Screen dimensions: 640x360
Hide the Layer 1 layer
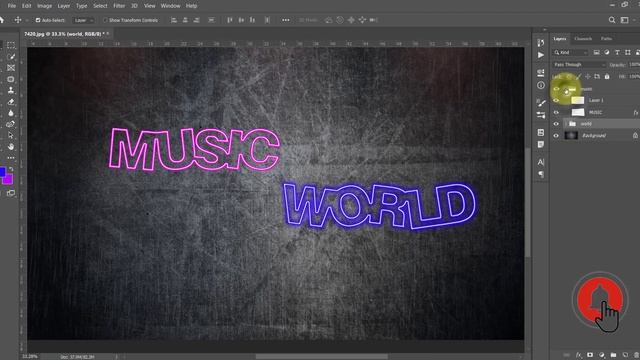point(556,100)
